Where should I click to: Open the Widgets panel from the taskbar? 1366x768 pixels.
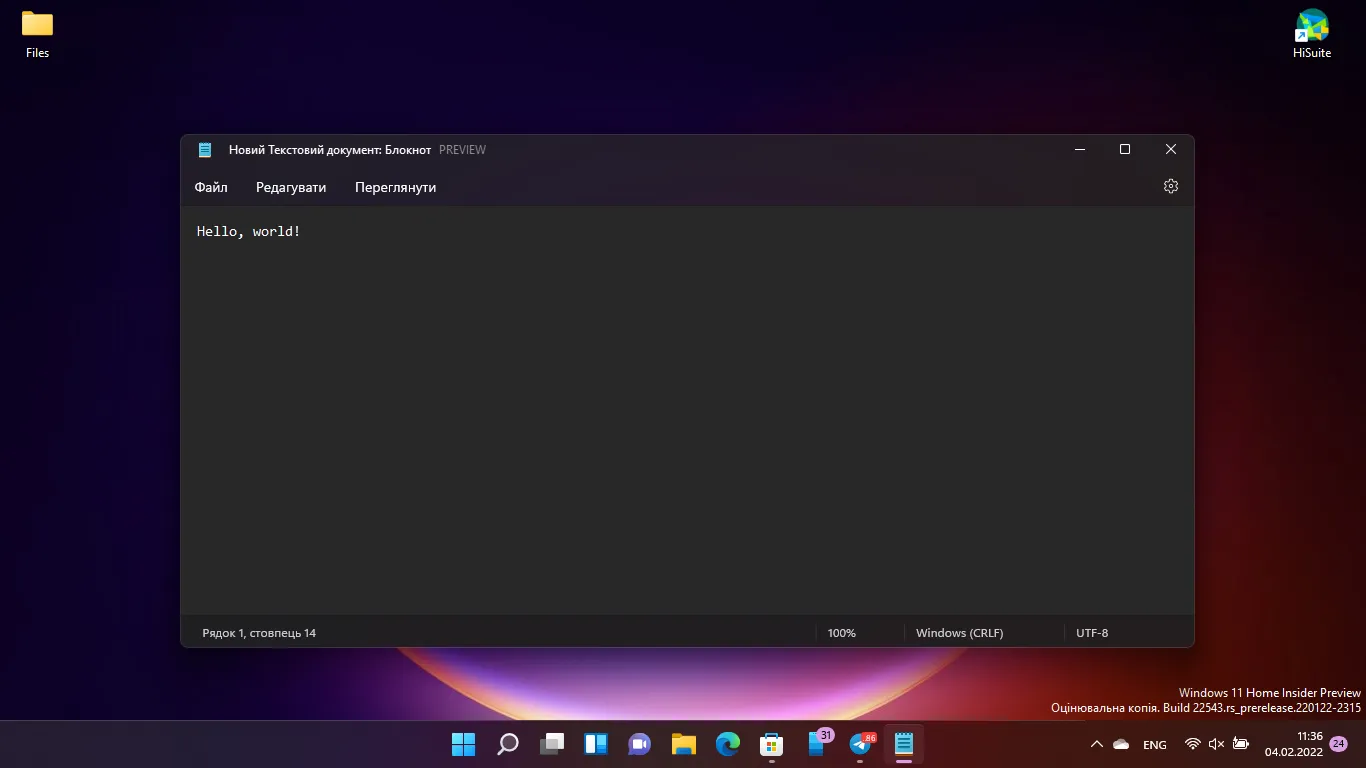click(x=595, y=744)
